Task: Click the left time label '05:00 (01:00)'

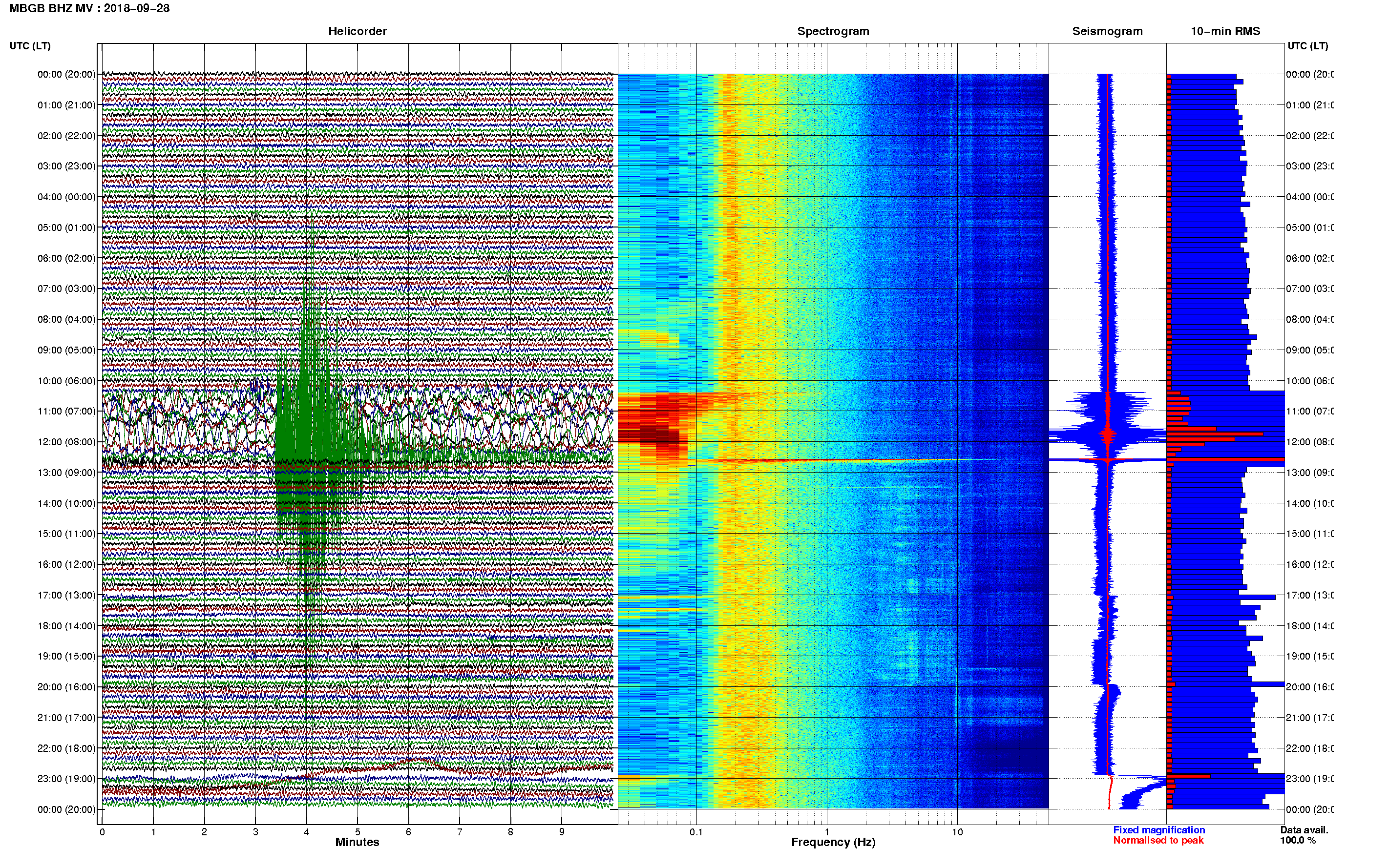Action: tap(66, 227)
